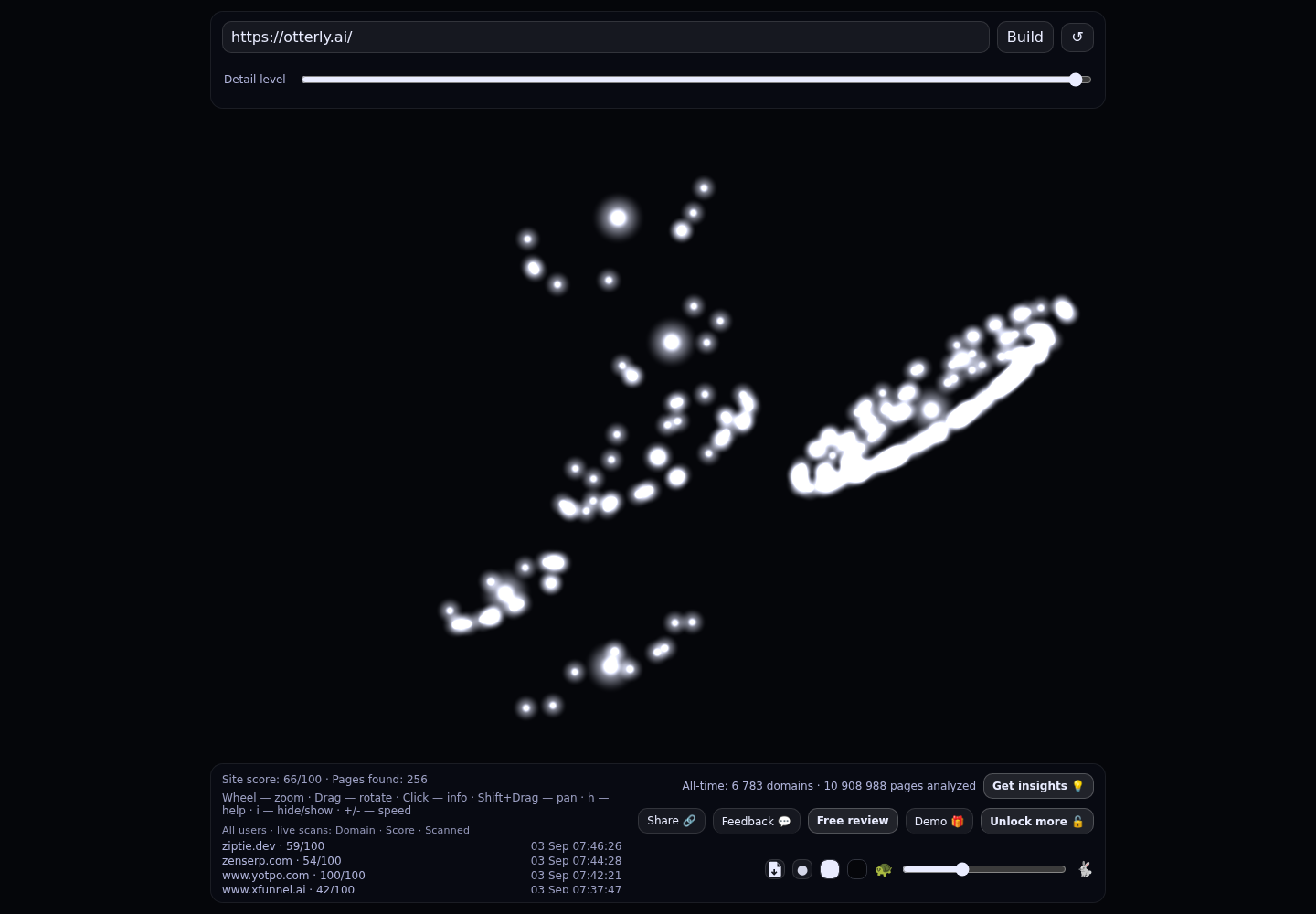Click the 'Domain' sort label
Viewport: 1316px width, 914px height.
point(355,830)
